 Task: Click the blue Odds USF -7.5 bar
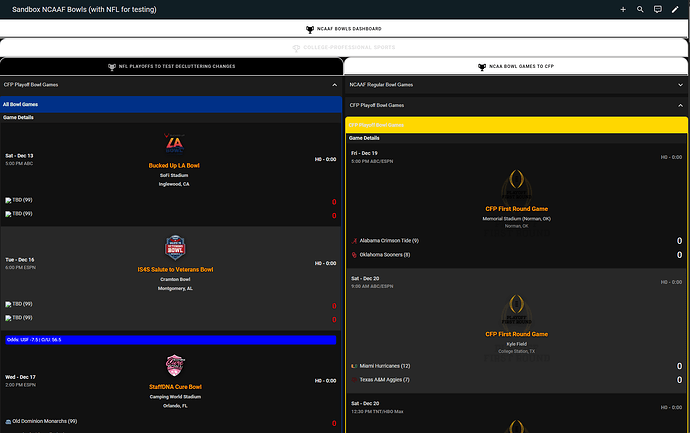click(x=171, y=340)
